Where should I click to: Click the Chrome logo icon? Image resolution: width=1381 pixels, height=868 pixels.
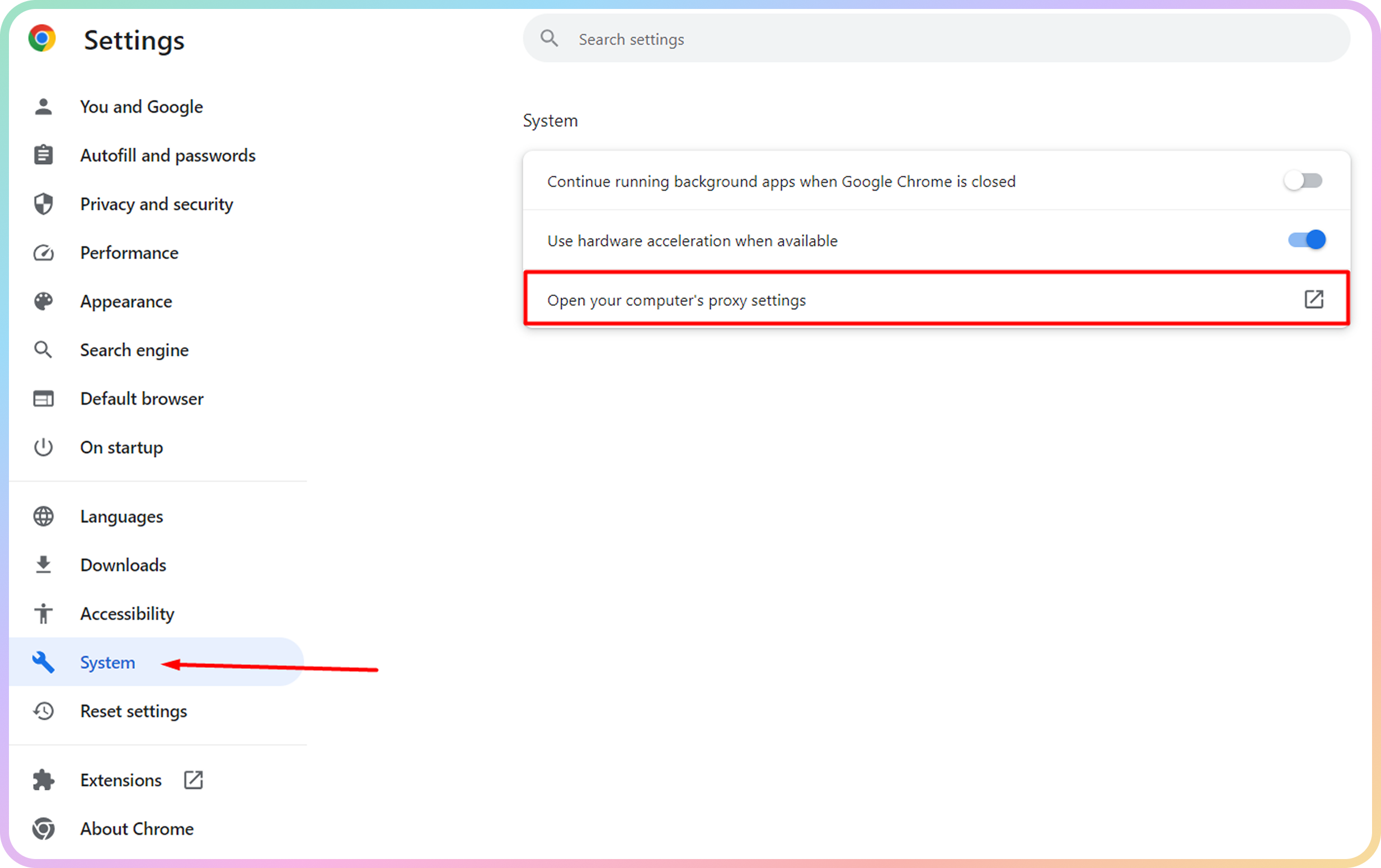[x=42, y=39]
